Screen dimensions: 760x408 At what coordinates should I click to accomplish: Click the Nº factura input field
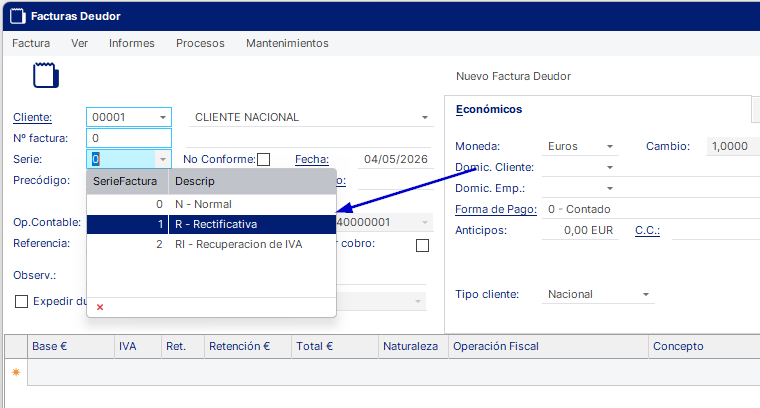tap(129, 138)
